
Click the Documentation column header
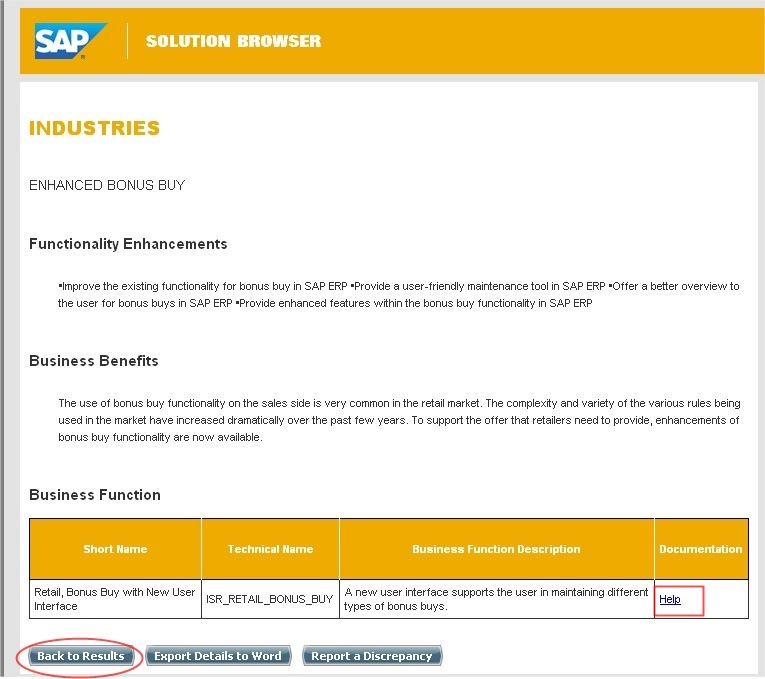pyautogui.click(x=701, y=549)
